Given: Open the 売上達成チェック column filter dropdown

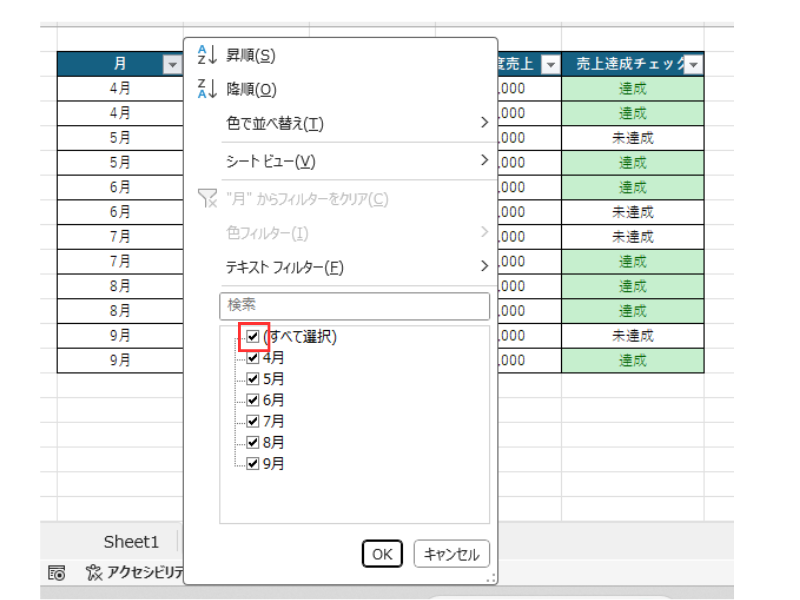Looking at the screenshot, I should tap(692, 65).
